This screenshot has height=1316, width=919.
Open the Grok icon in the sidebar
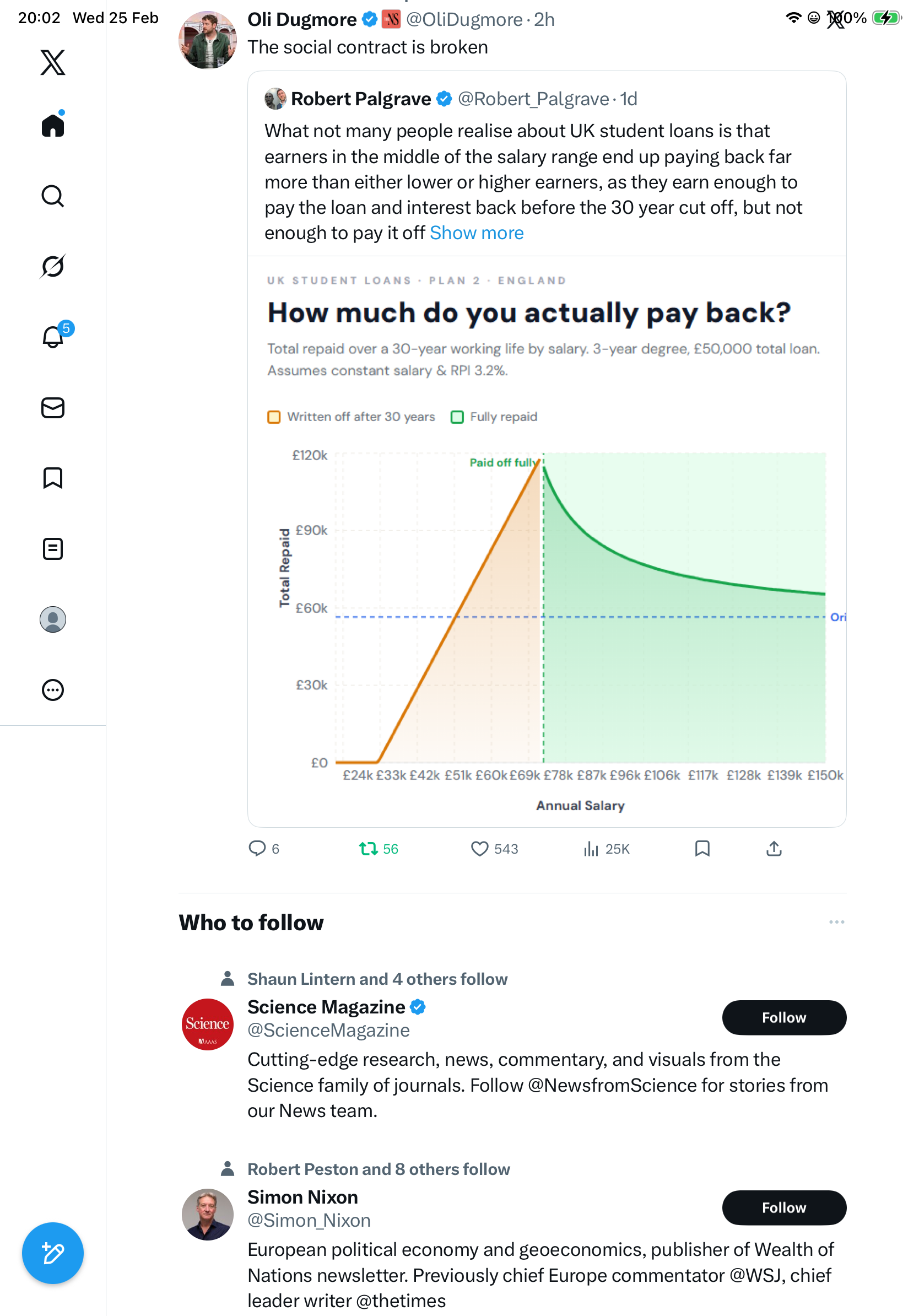tap(53, 267)
